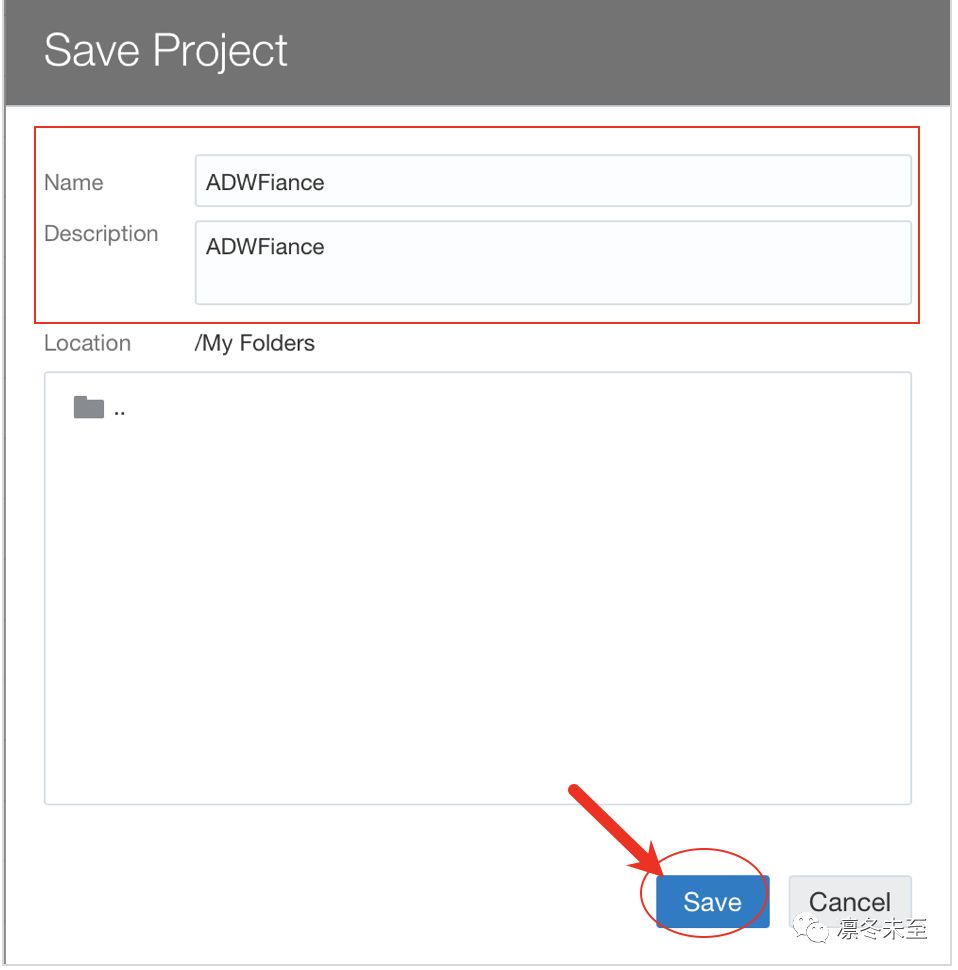Click the Save Project dialog title
The width and height of the screenshot is (958, 970).
[166, 50]
